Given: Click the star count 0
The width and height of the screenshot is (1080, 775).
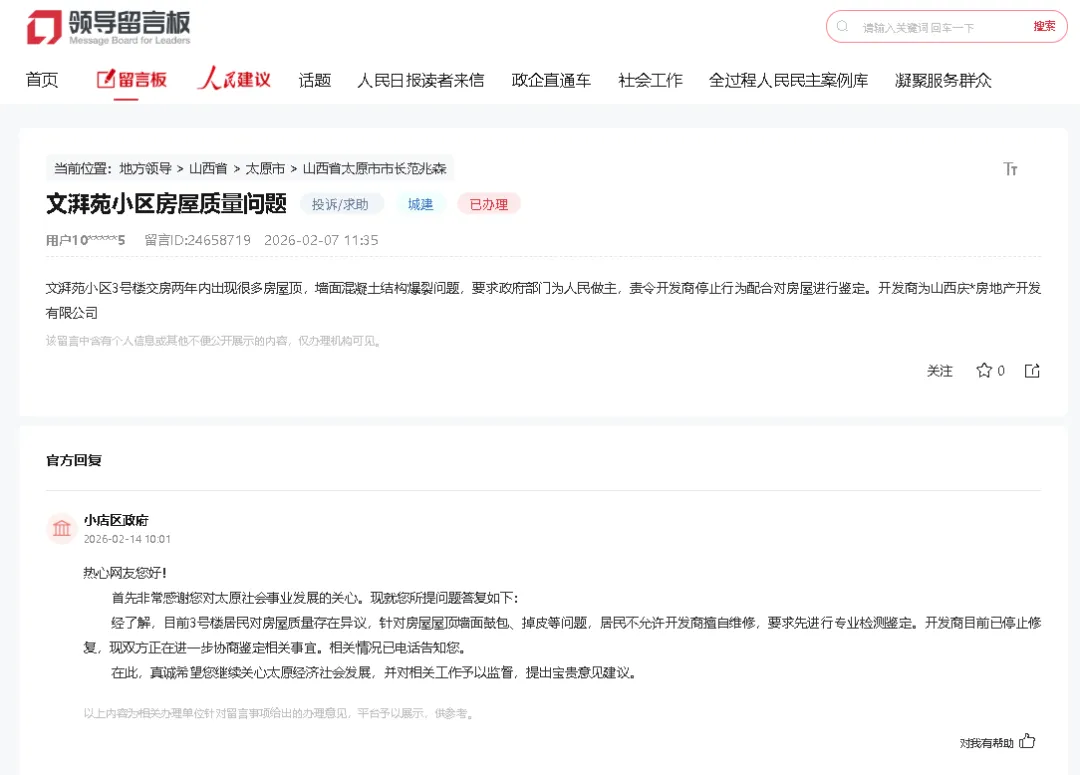Looking at the screenshot, I should [1001, 371].
